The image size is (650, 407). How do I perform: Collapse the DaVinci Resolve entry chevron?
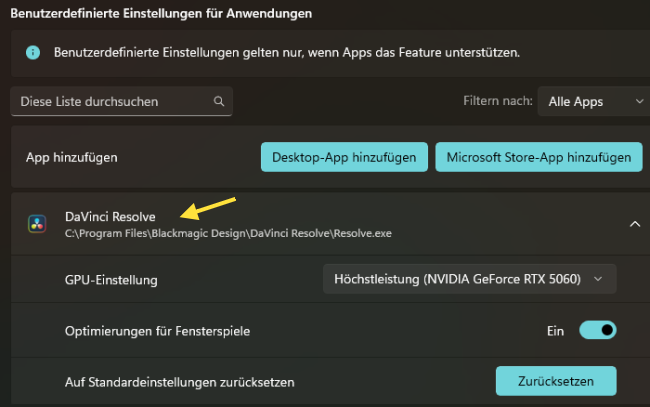tap(635, 224)
